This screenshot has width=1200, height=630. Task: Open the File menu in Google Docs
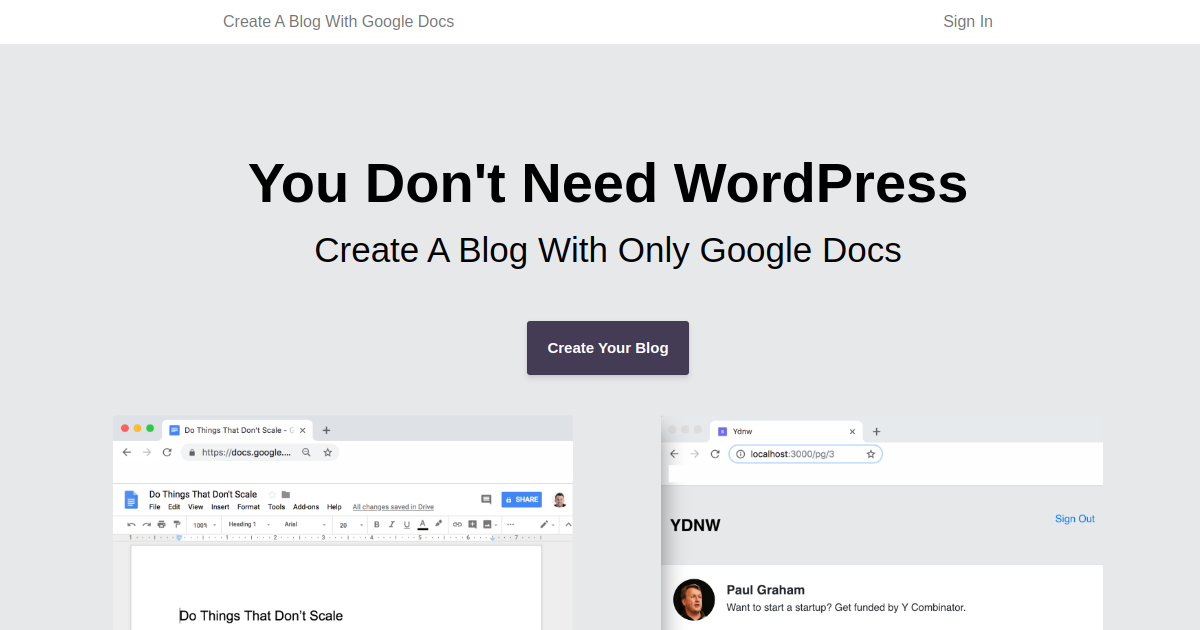tap(155, 507)
